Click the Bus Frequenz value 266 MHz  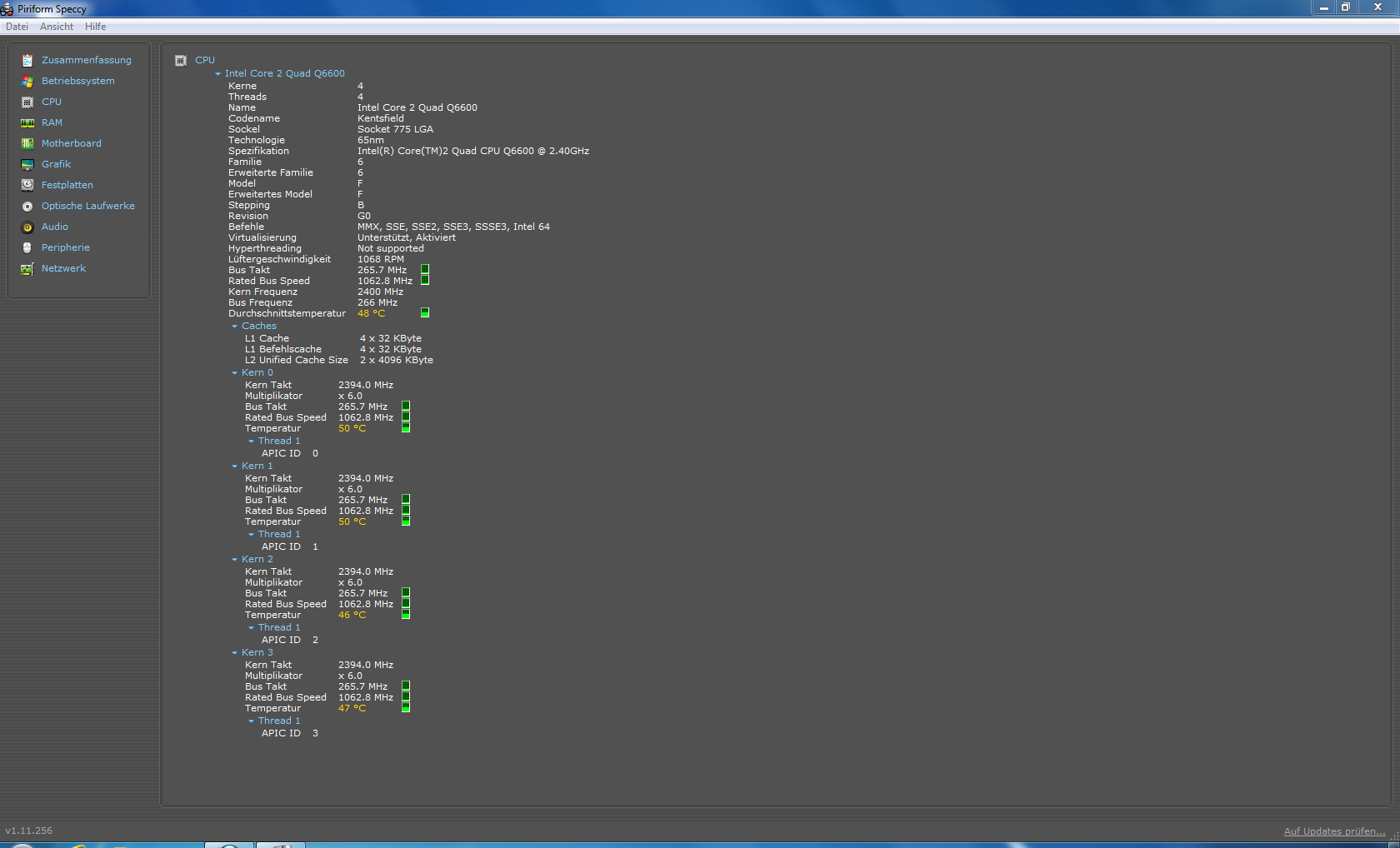coord(377,302)
